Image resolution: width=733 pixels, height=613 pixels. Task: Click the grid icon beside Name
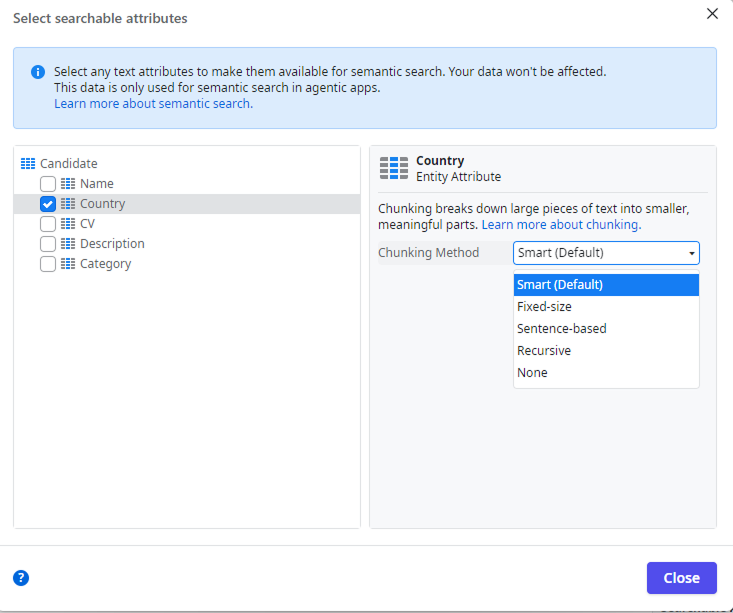coord(68,184)
